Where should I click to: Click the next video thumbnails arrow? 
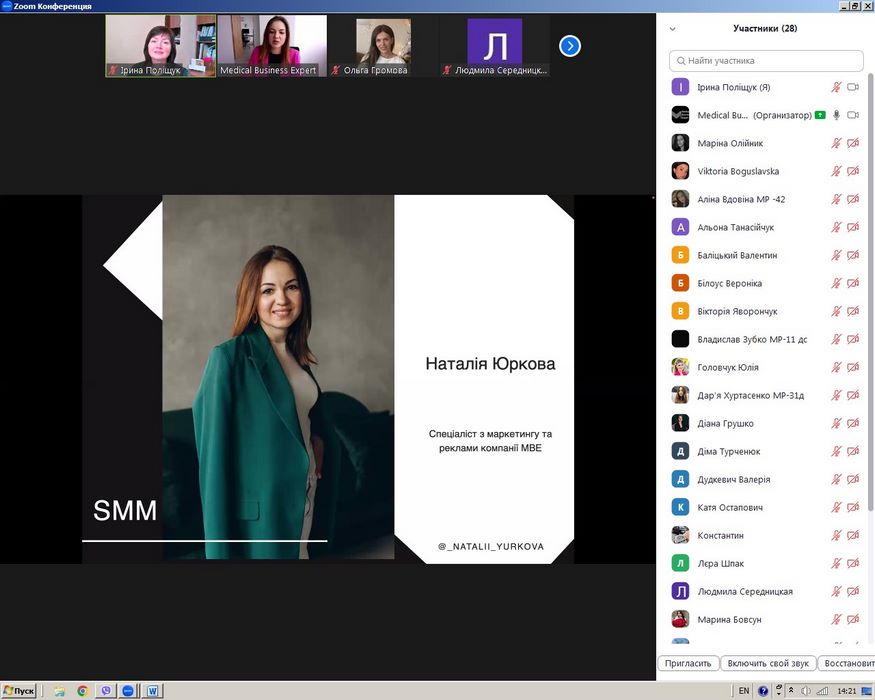tap(570, 46)
